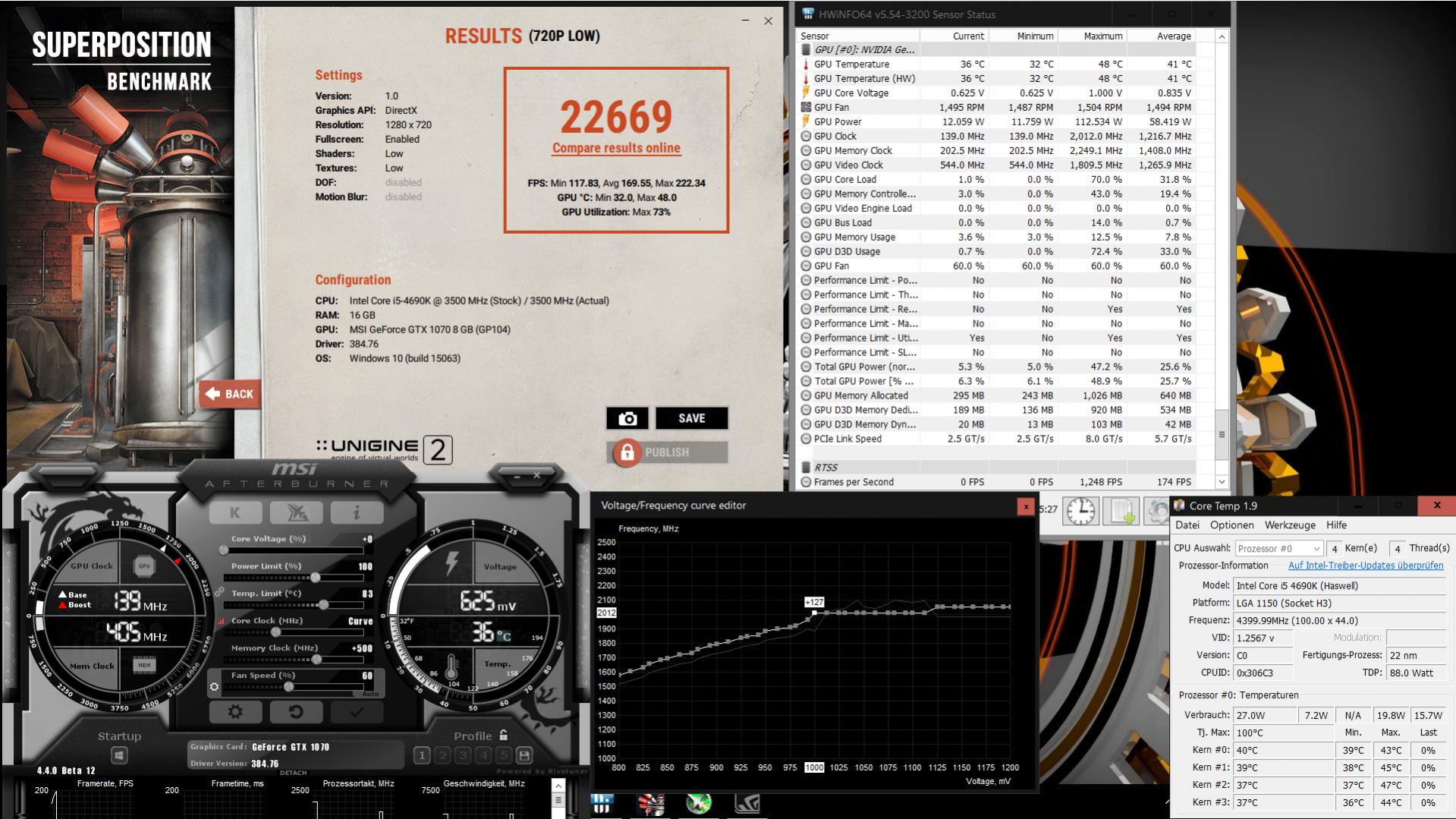Open Auf Intel-Treiber-Updates überprüfen link
The height and width of the screenshot is (819, 1456).
click(x=1366, y=565)
